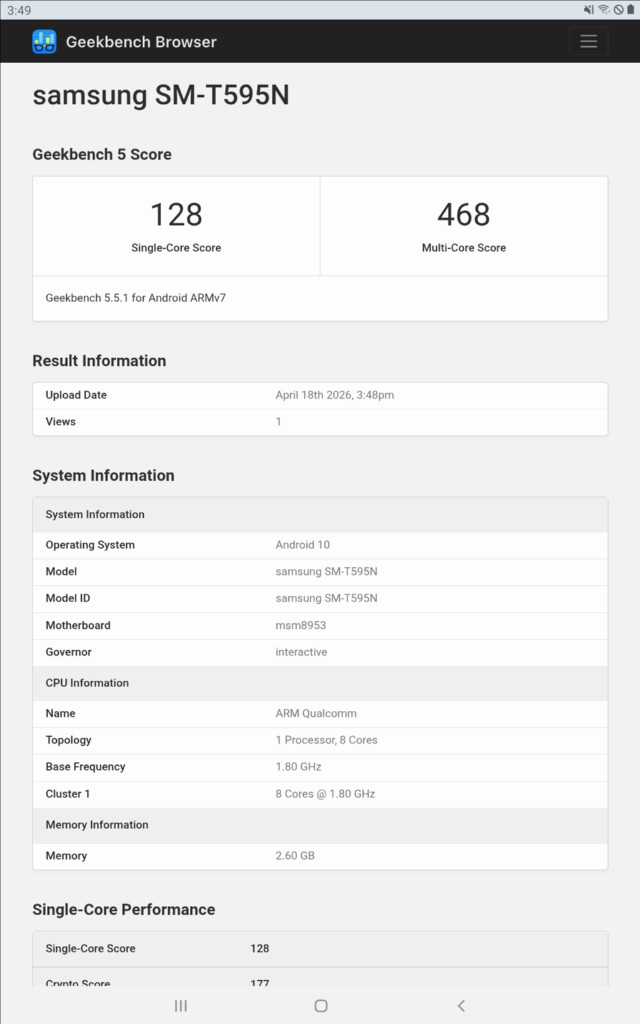Select the 'Android 10' value

(x=302, y=545)
